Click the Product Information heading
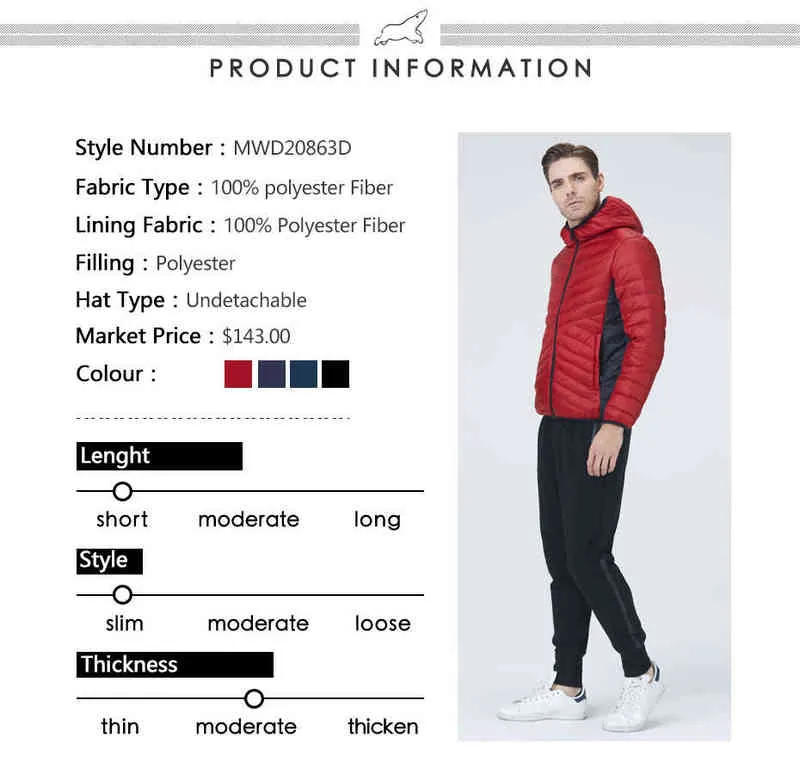This screenshot has width=800, height=774. tap(401, 68)
